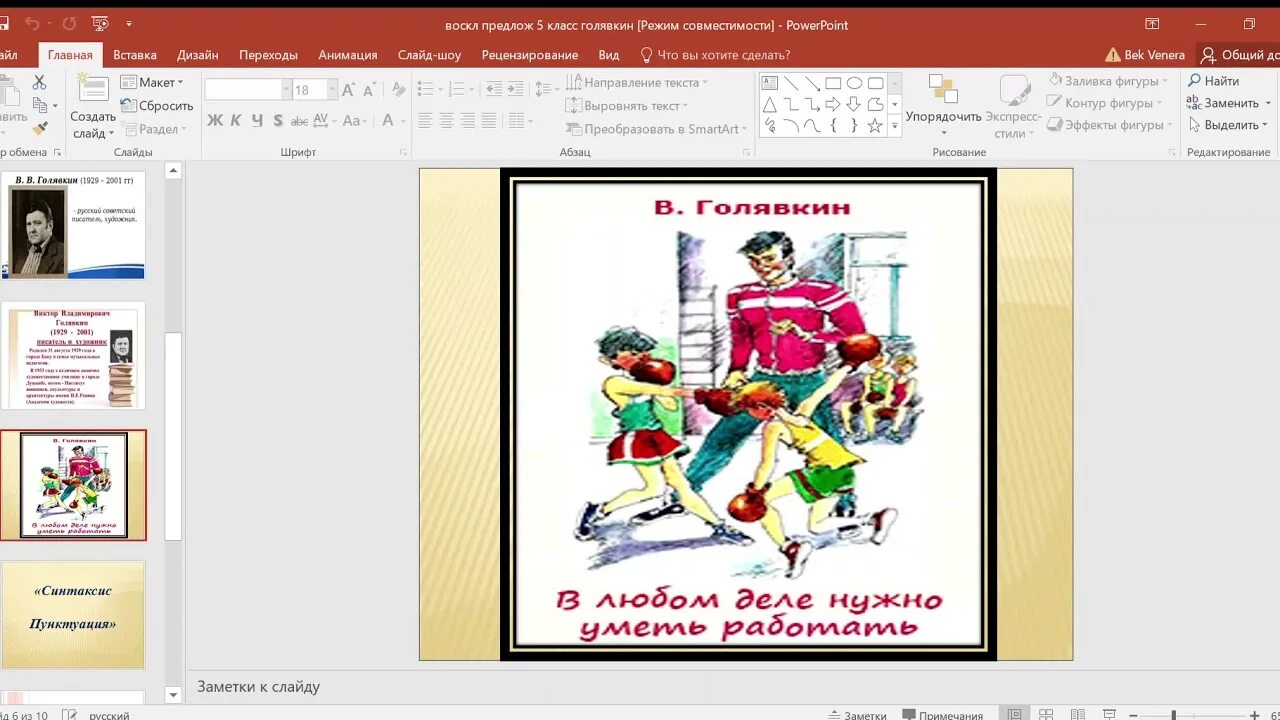This screenshot has width=1280, height=720.
Task: Open the Вставка tab
Action: point(135,55)
